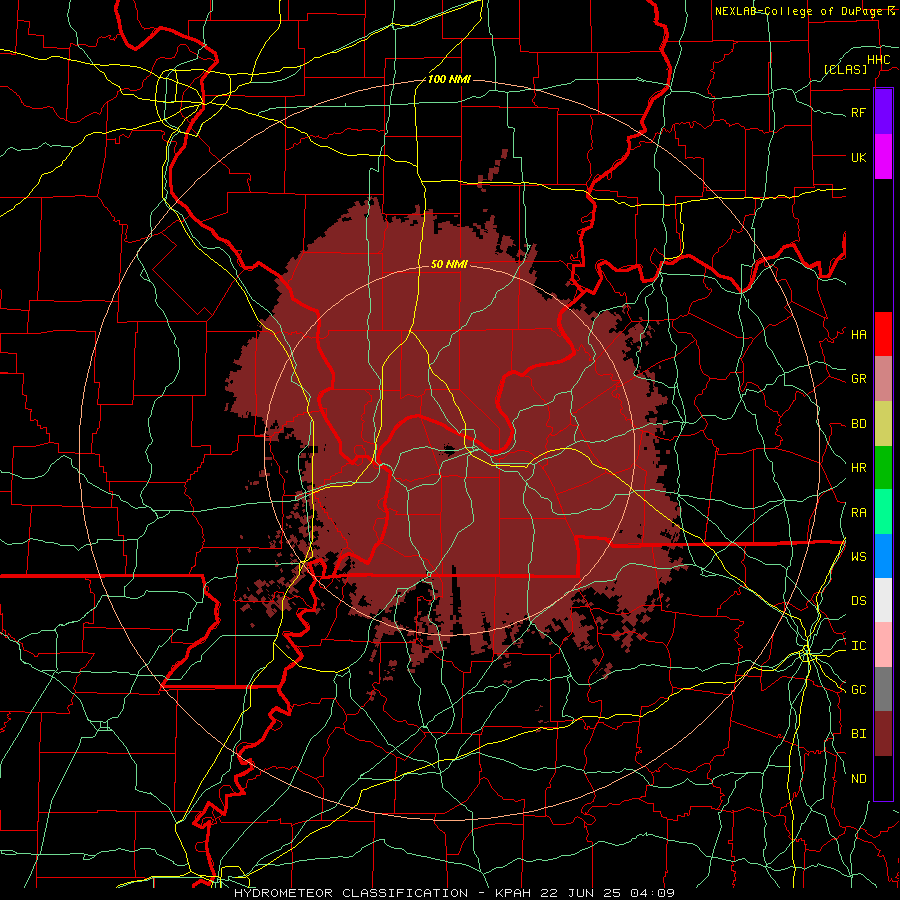The image size is (900, 900).
Task: Click the WS blue legend swatch
Action: 883,556
